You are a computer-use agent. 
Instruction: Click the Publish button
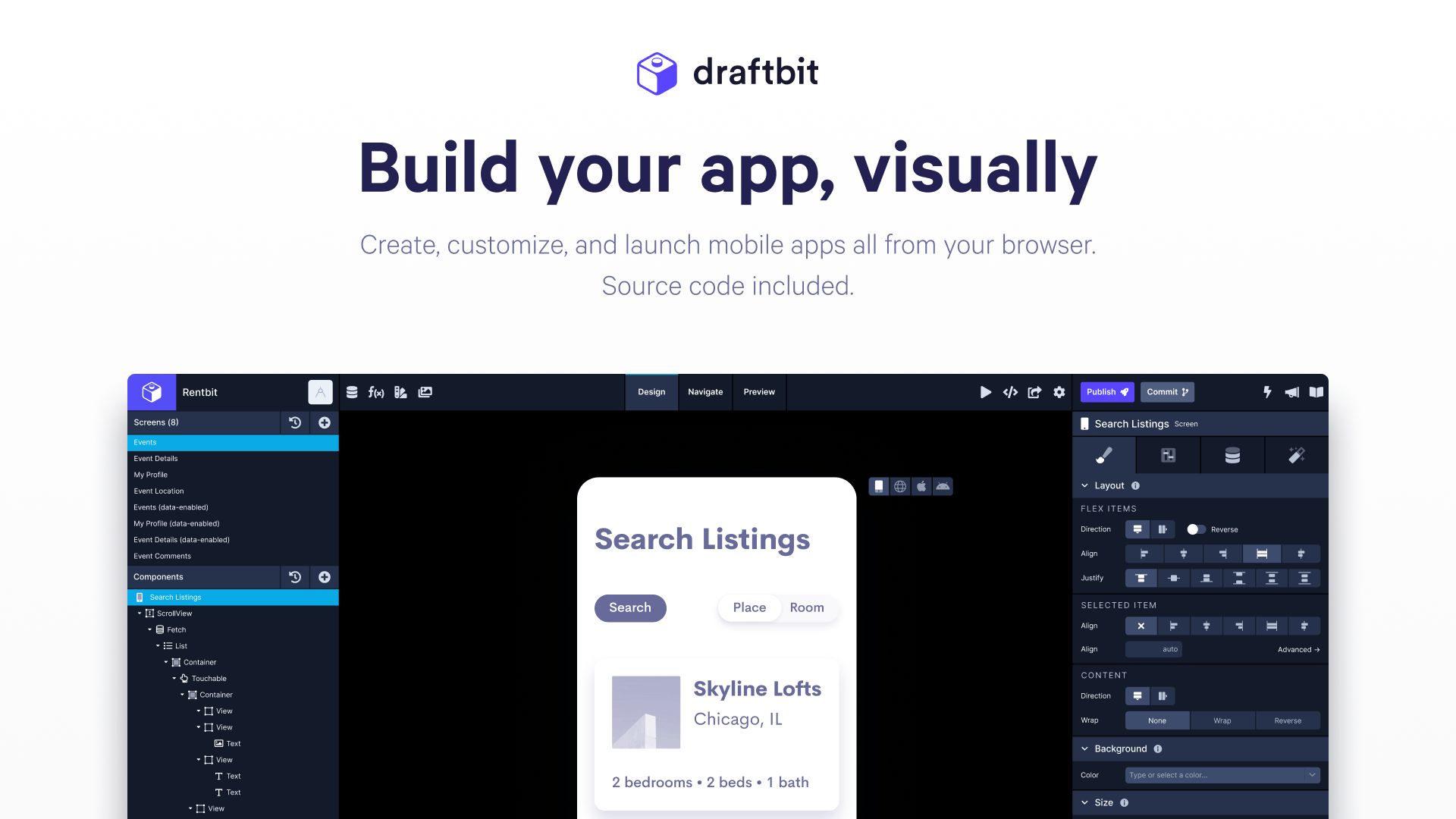[1106, 392]
